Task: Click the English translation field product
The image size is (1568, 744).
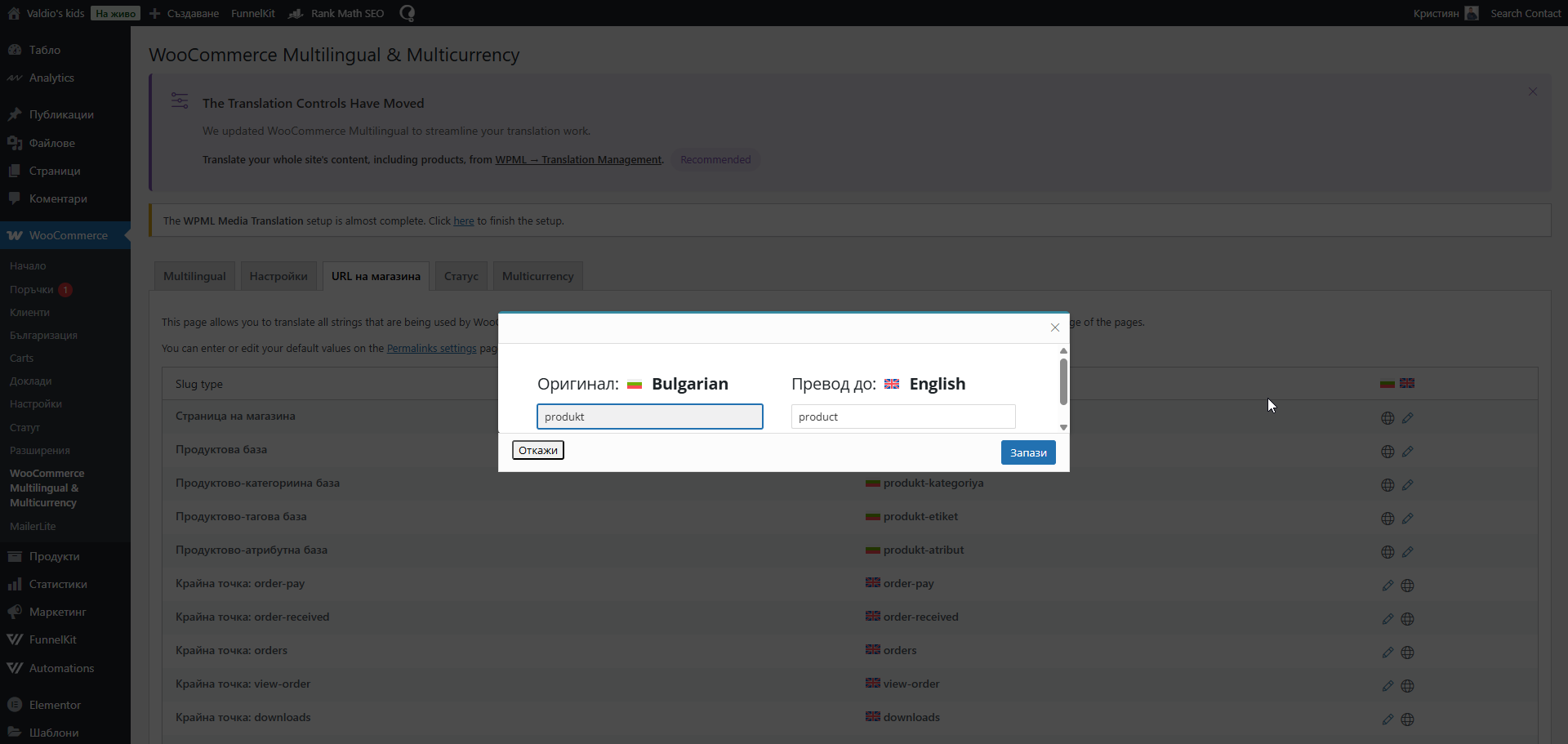Action: [903, 417]
